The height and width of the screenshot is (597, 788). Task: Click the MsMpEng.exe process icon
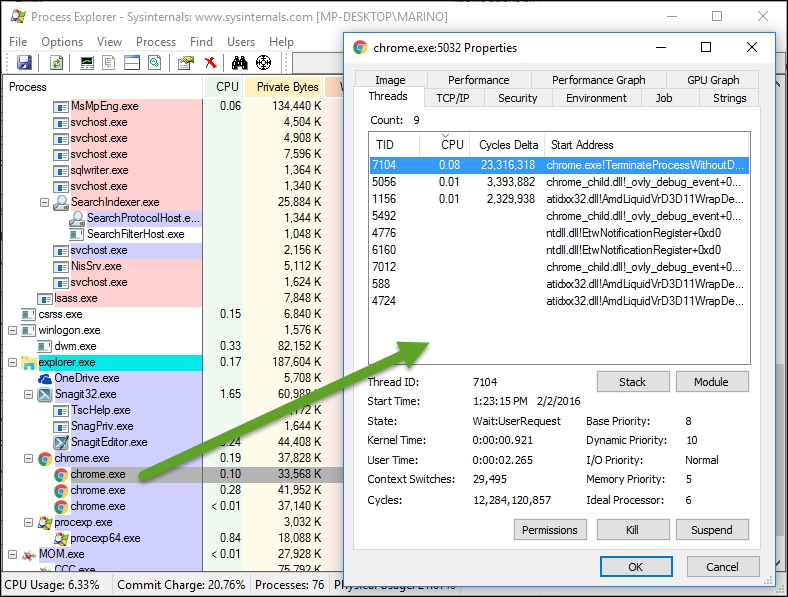coord(61,107)
